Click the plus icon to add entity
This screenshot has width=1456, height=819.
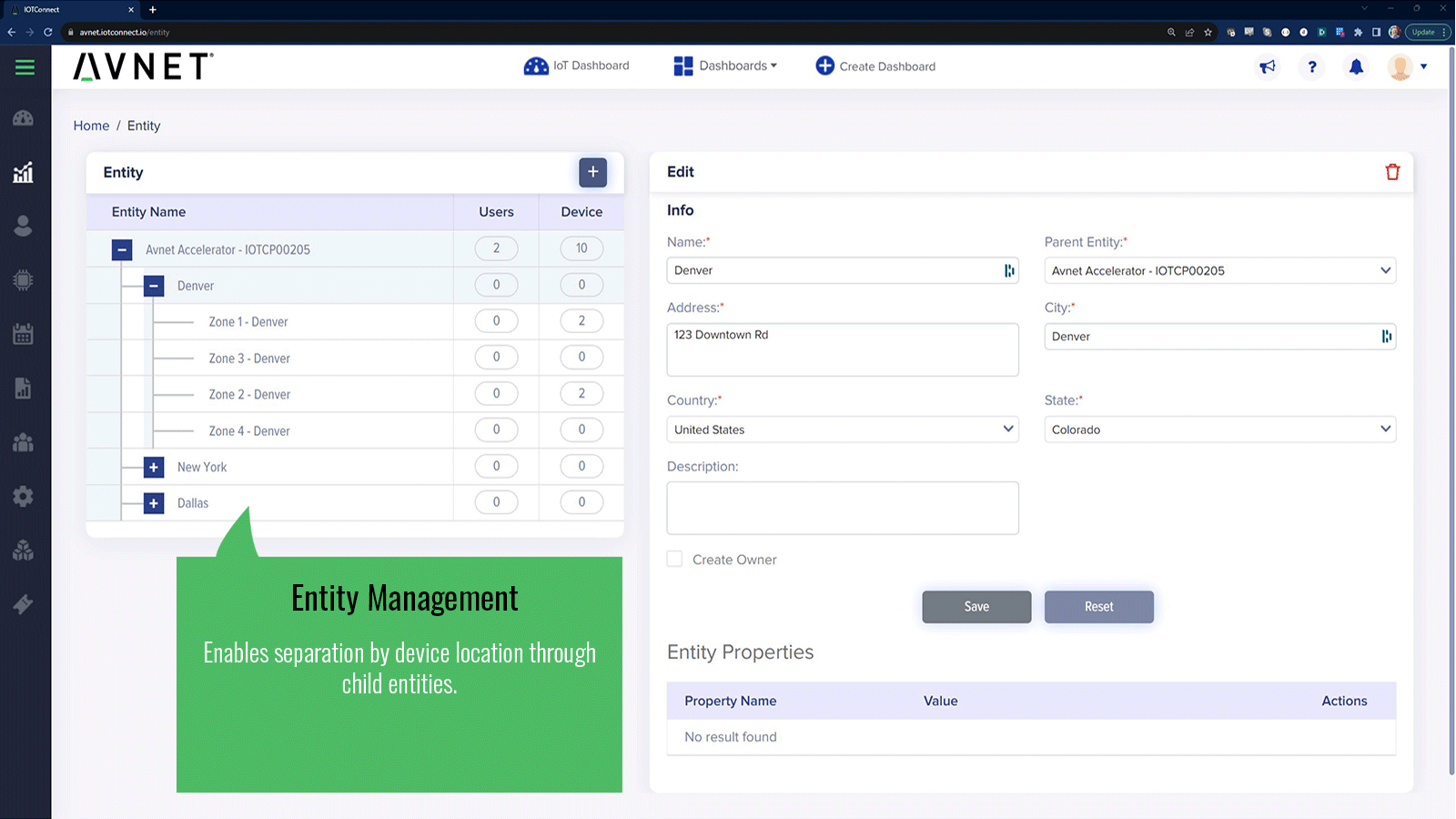[x=592, y=172]
